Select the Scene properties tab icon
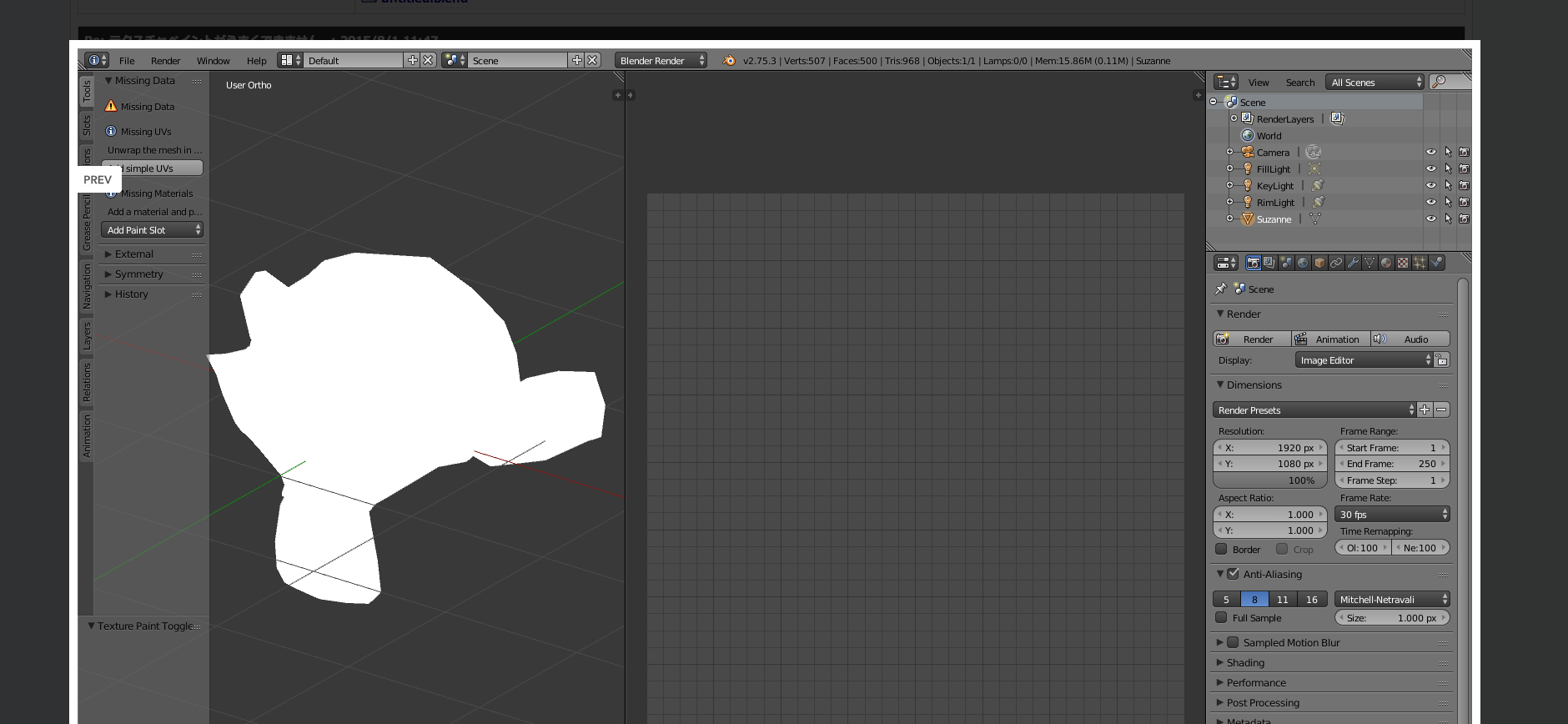Screen dimensions: 1568x724 pos(1286,263)
